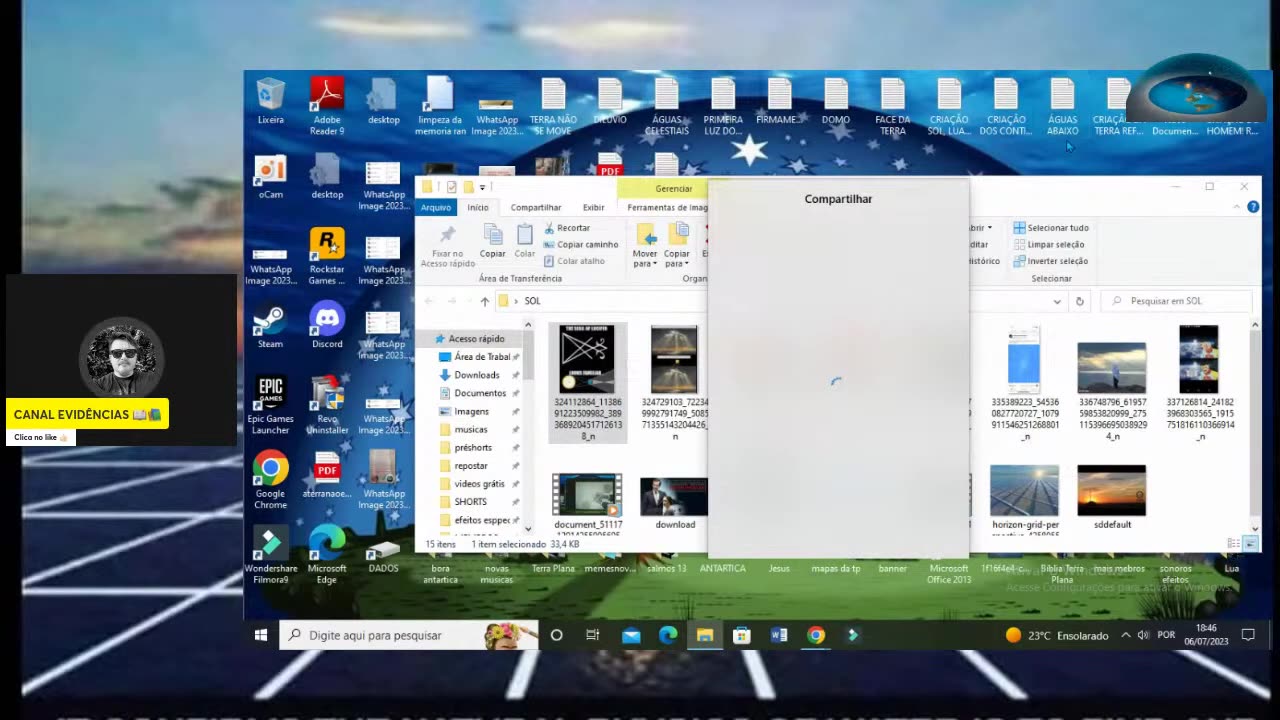Click inside the Pesquisar em SOL search box
This screenshot has width=1280, height=720.
1177,301
